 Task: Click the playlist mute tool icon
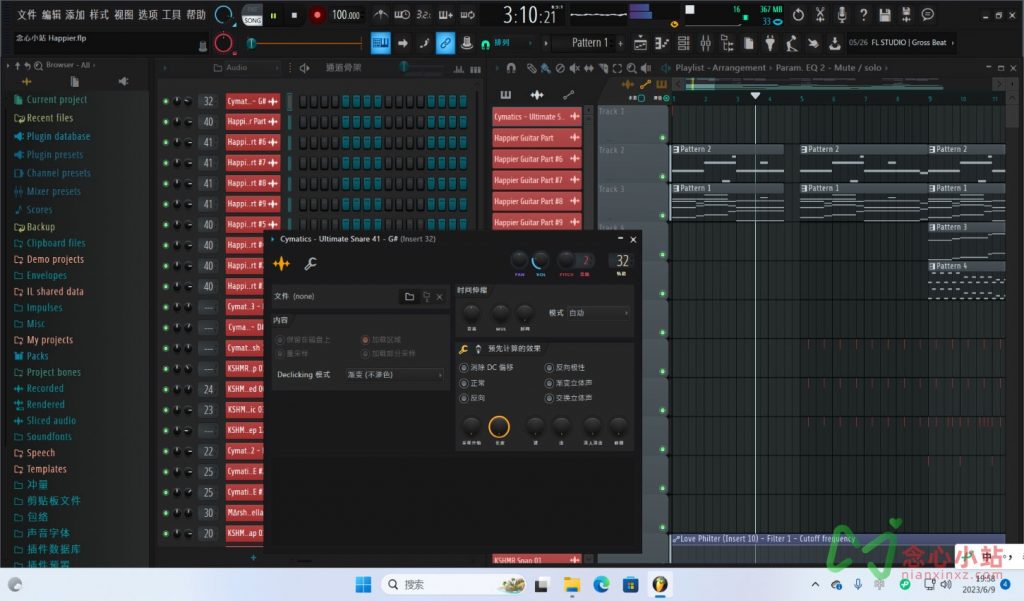pyautogui.click(x=574, y=68)
